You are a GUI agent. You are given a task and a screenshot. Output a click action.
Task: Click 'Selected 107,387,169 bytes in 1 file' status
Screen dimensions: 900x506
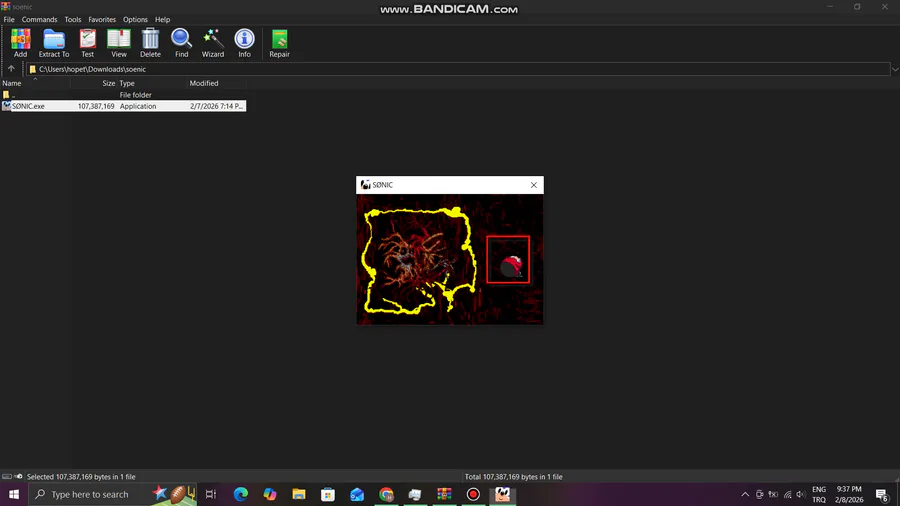tap(81, 477)
